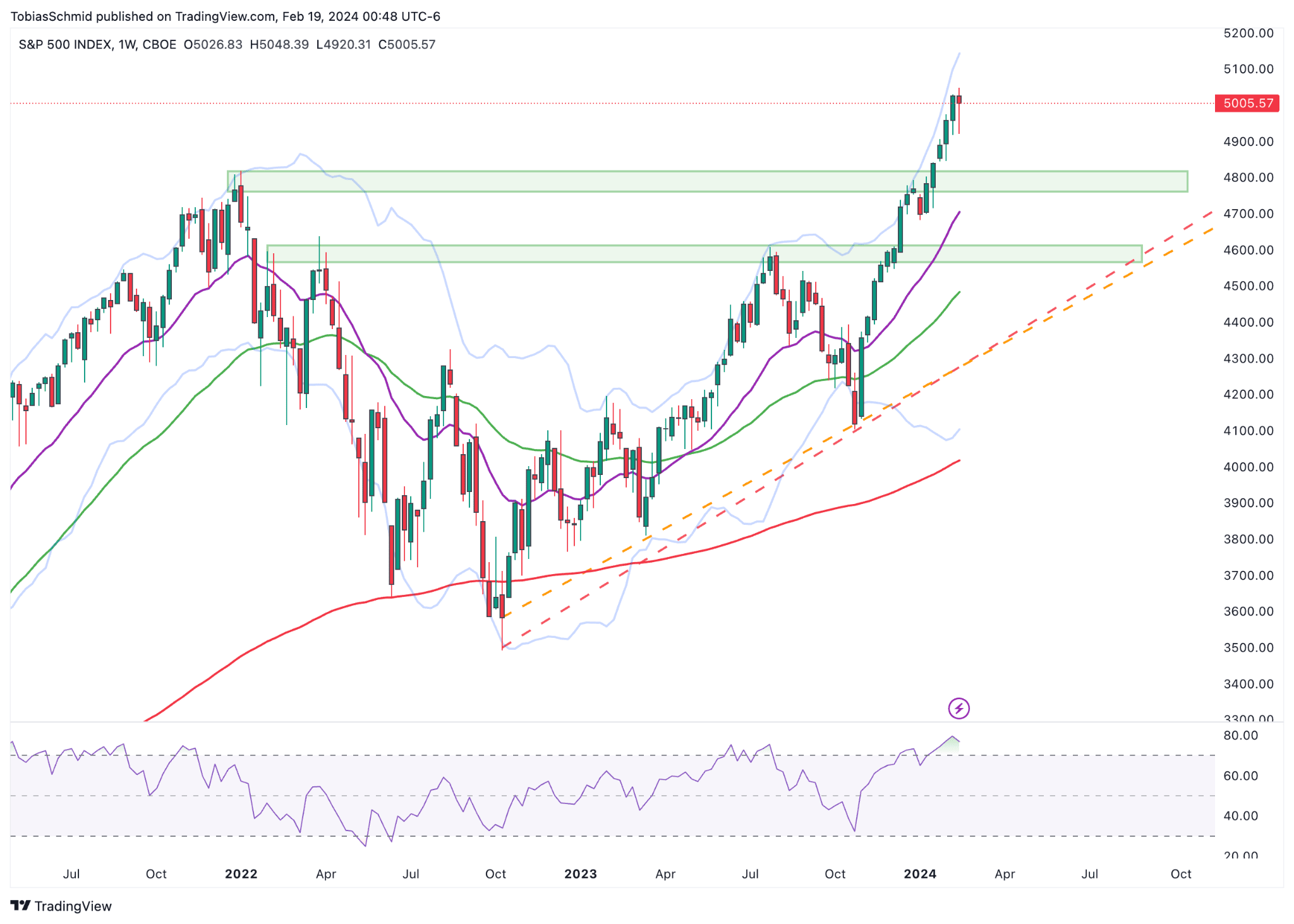Click the 4100.00 price axis label
The height and width of the screenshot is (924, 1294).
pyautogui.click(x=1249, y=431)
